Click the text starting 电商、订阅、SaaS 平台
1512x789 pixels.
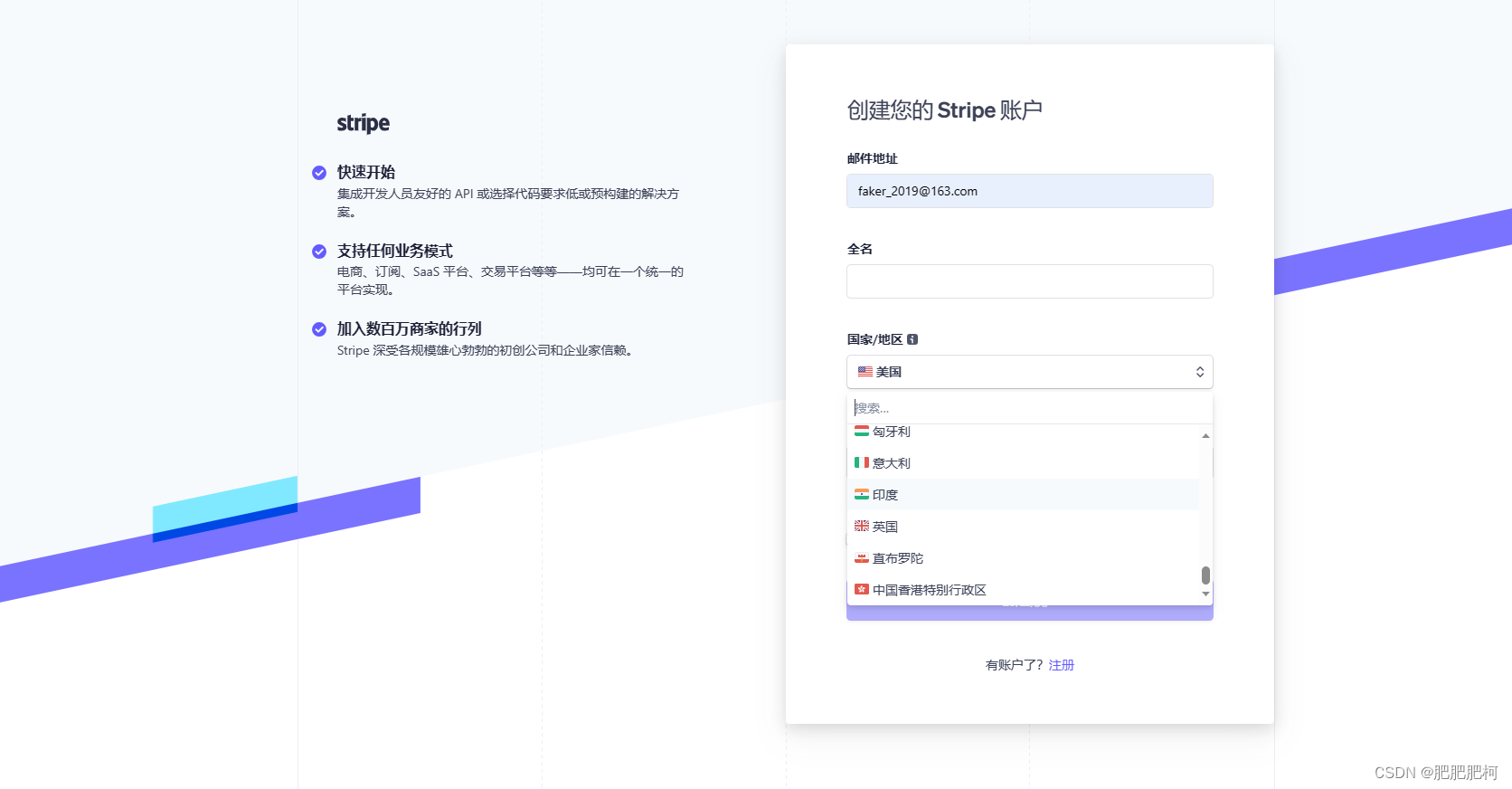[510, 280]
